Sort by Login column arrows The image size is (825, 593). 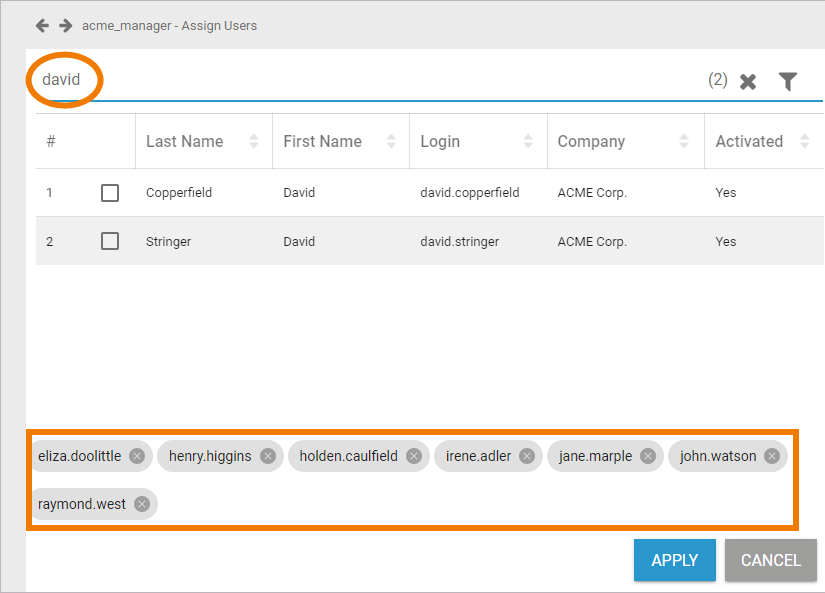click(528, 141)
